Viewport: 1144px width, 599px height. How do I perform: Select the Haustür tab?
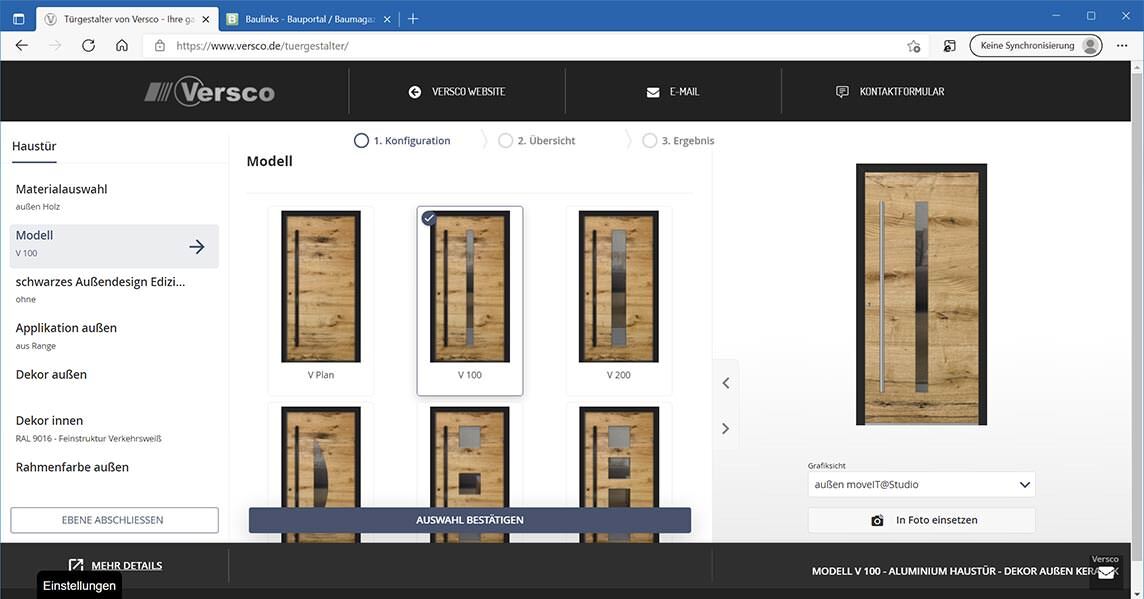point(34,146)
